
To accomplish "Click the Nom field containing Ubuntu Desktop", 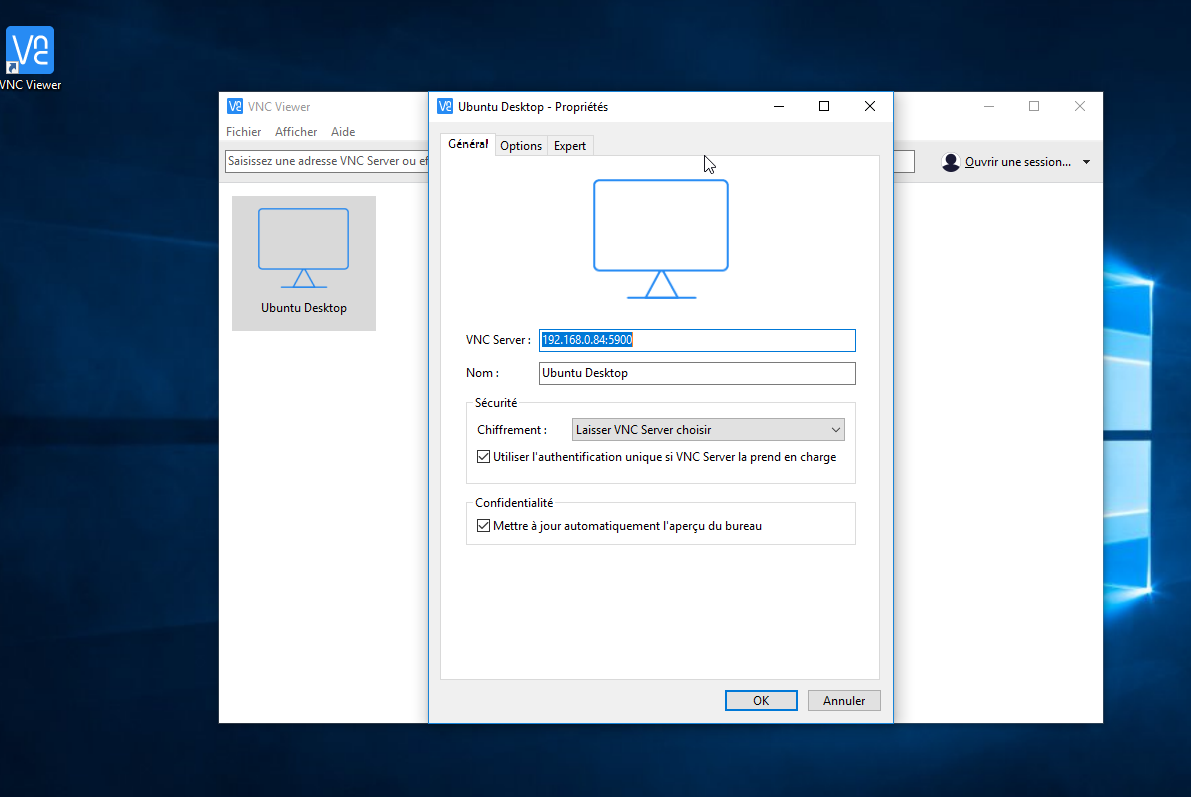I will click(x=697, y=373).
